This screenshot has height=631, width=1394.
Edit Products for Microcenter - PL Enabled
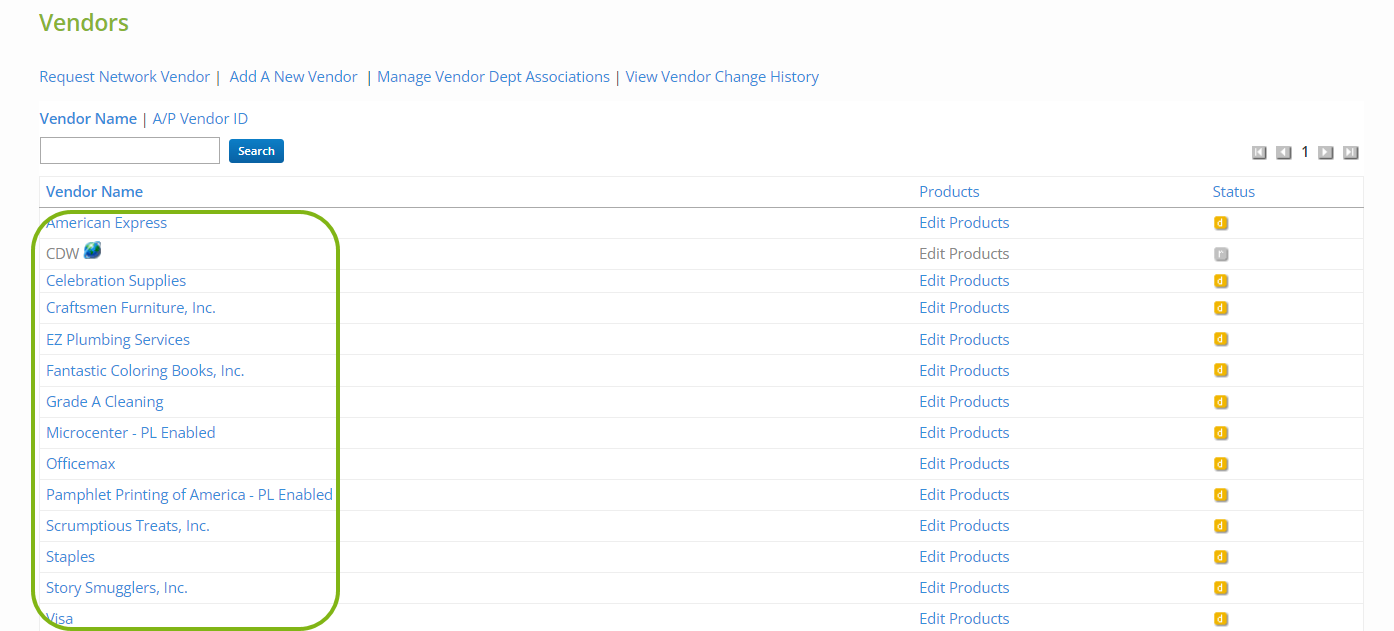[964, 433]
